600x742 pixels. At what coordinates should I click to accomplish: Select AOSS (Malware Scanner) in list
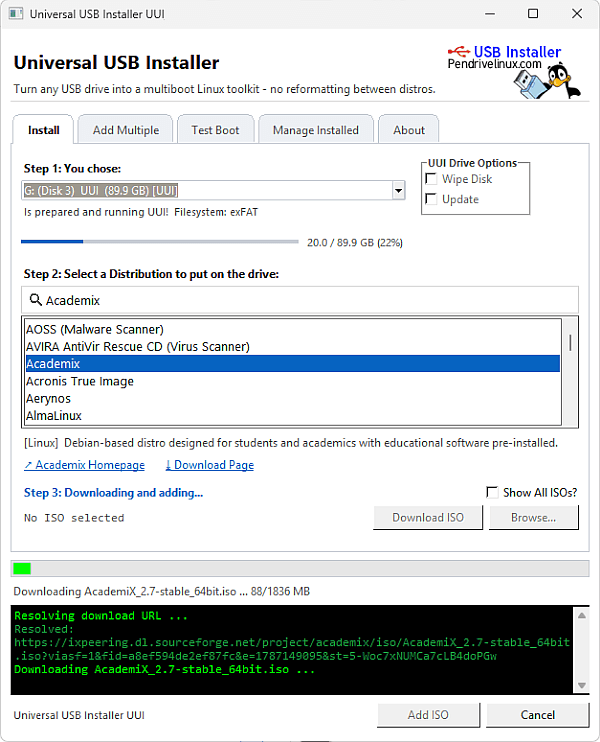[293, 329]
